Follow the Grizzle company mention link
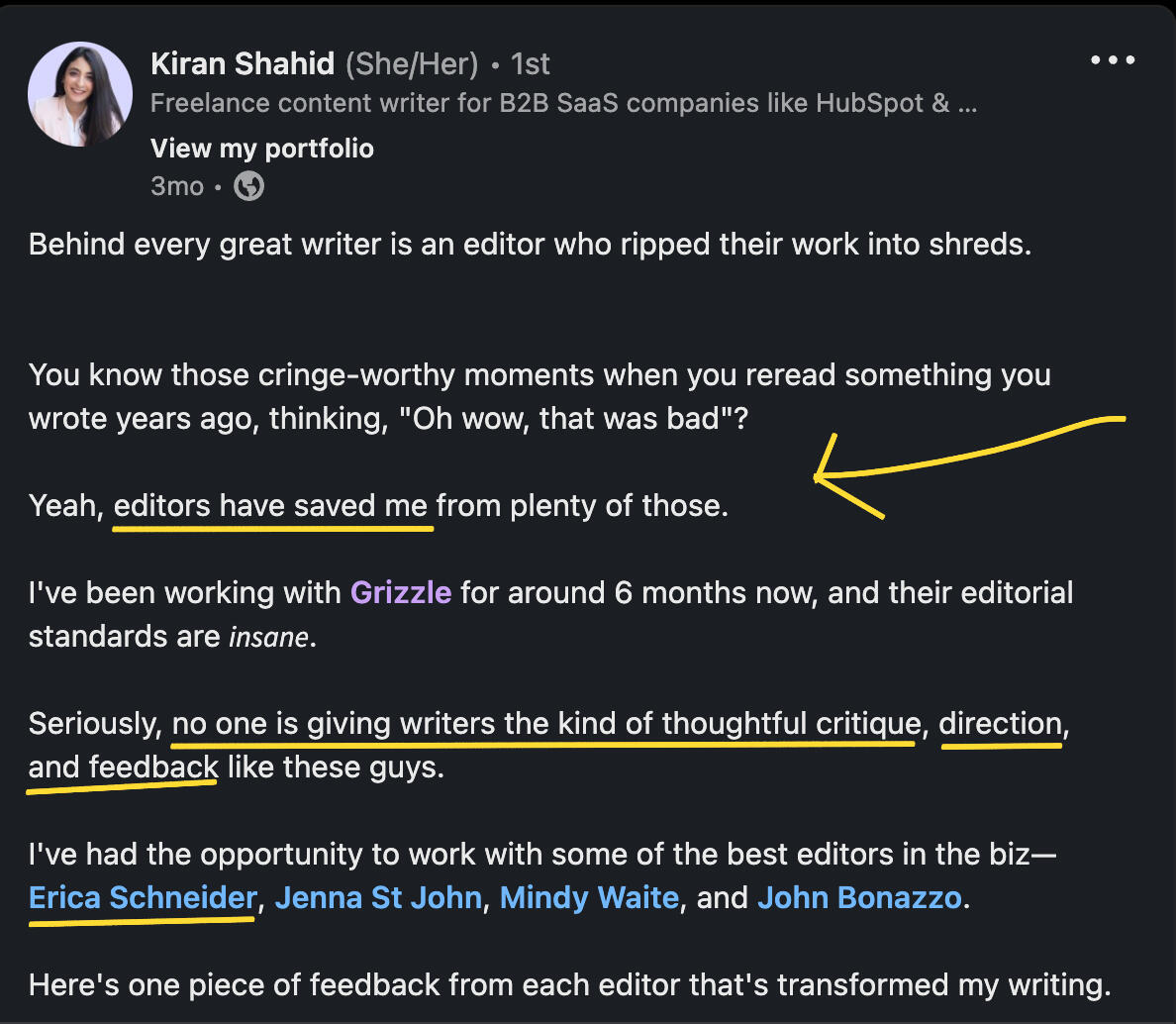The height and width of the screenshot is (1024, 1176). (x=401, y=593)
